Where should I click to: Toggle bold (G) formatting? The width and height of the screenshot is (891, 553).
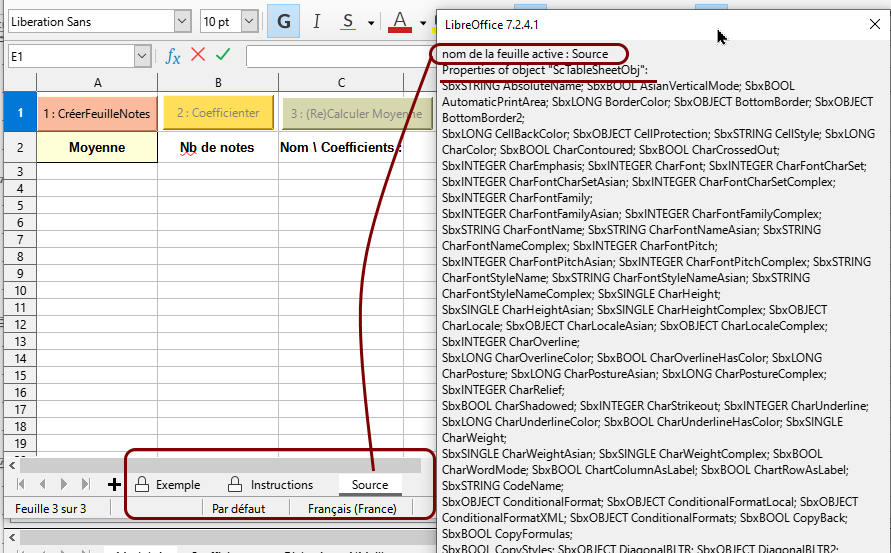tap(285, 22)
